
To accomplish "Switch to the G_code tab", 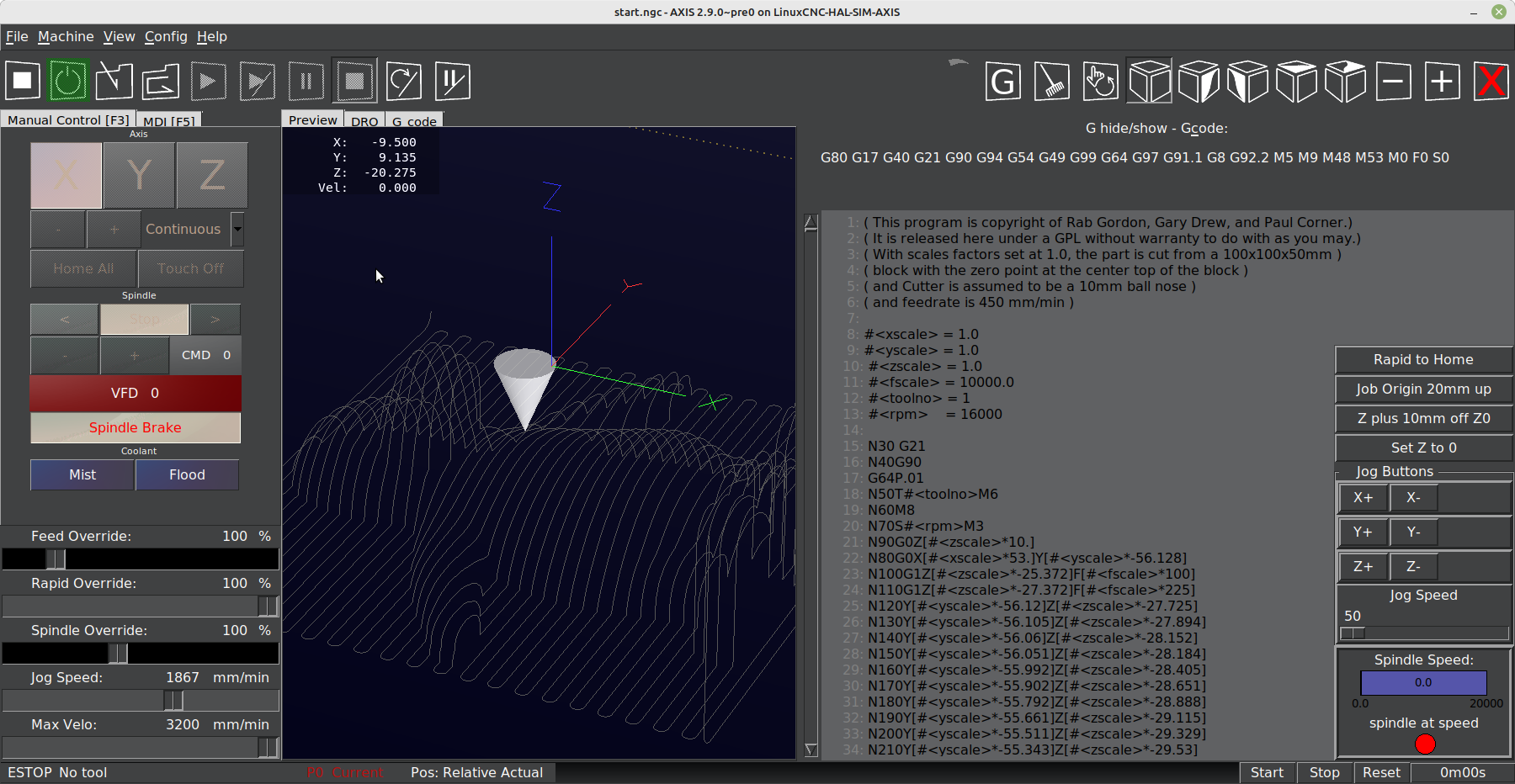I will pyautogui.click(x=414, y=120).
